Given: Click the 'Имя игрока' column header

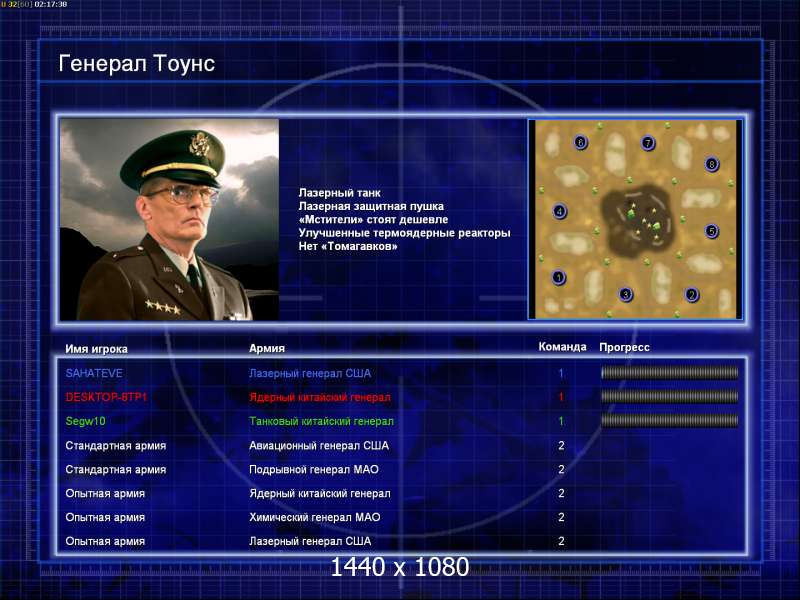Looking at the screenshot, I should tap(96, 349).
